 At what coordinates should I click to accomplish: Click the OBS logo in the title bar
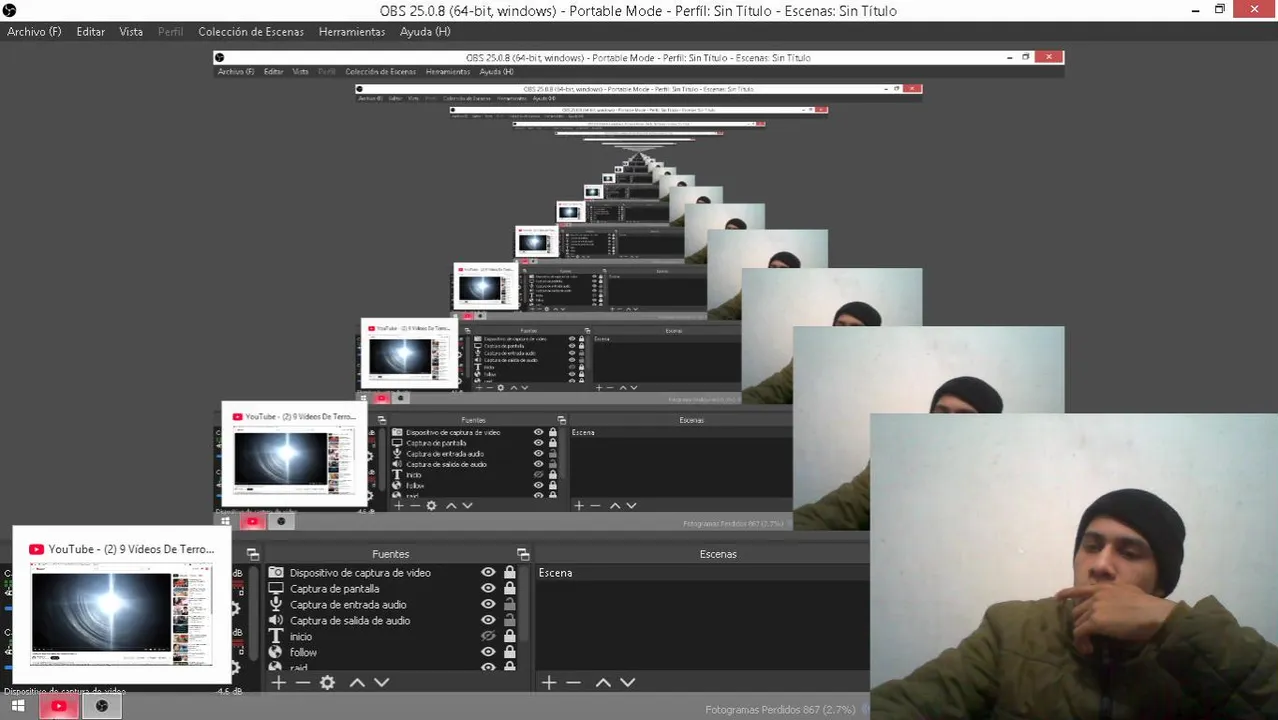tap(9, 10)
